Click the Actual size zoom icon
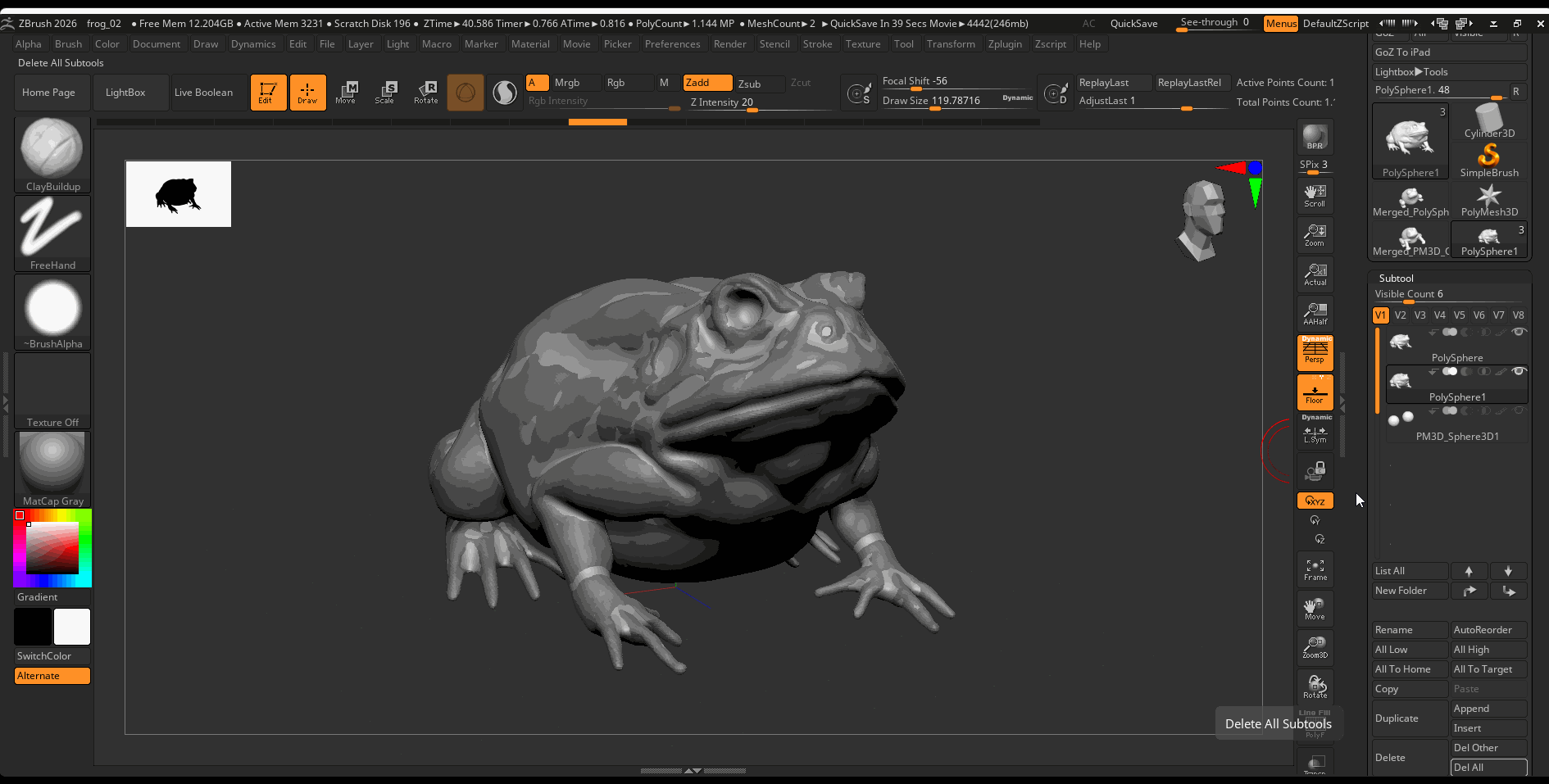The image size is (1549, 784). click(x=1315, y=274)
